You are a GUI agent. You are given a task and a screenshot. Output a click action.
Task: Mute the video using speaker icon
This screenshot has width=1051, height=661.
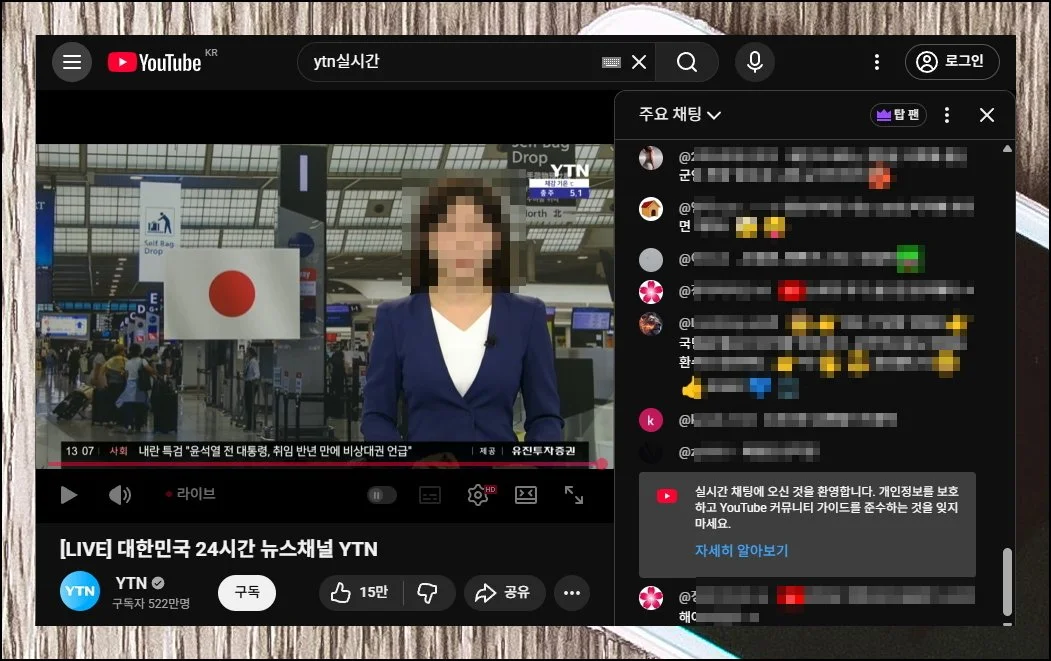point(120,494)
